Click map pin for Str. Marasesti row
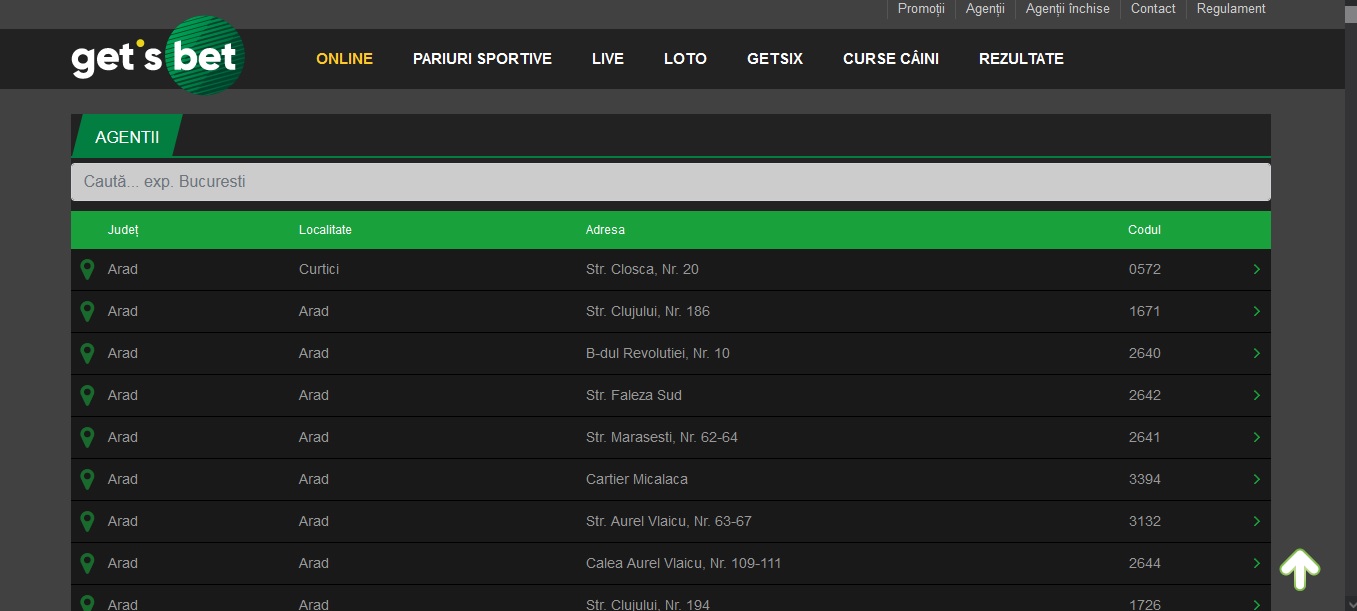The image size is (1357, 611). pyautogui.click(x=87, y=437)
